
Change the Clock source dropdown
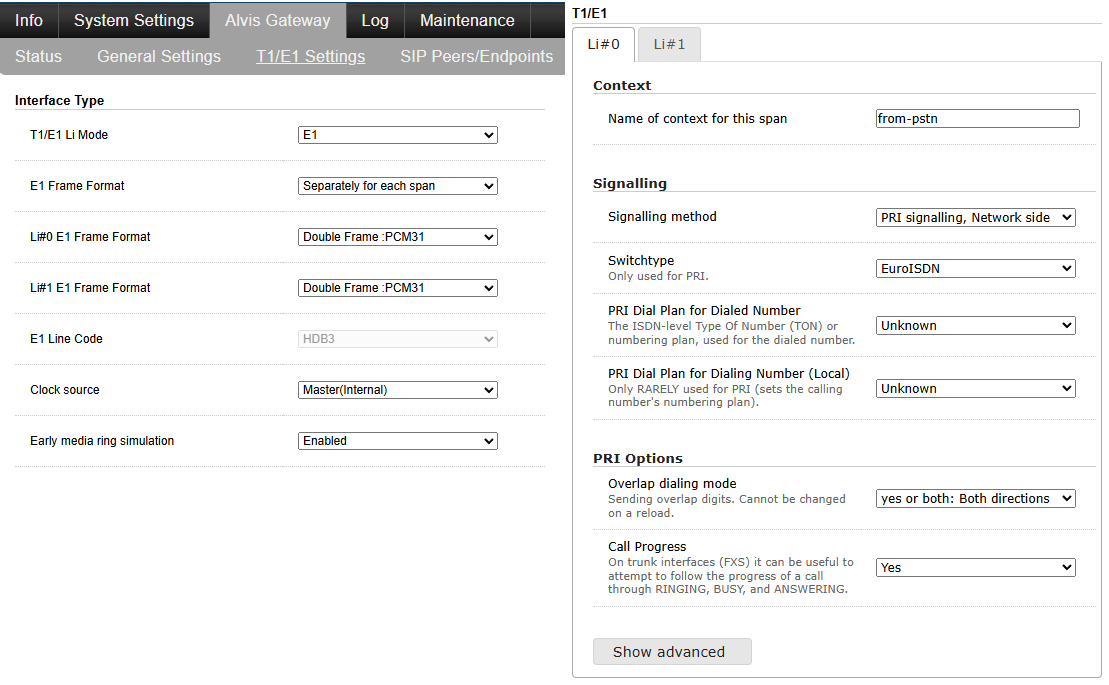click(x=398, y=390)
